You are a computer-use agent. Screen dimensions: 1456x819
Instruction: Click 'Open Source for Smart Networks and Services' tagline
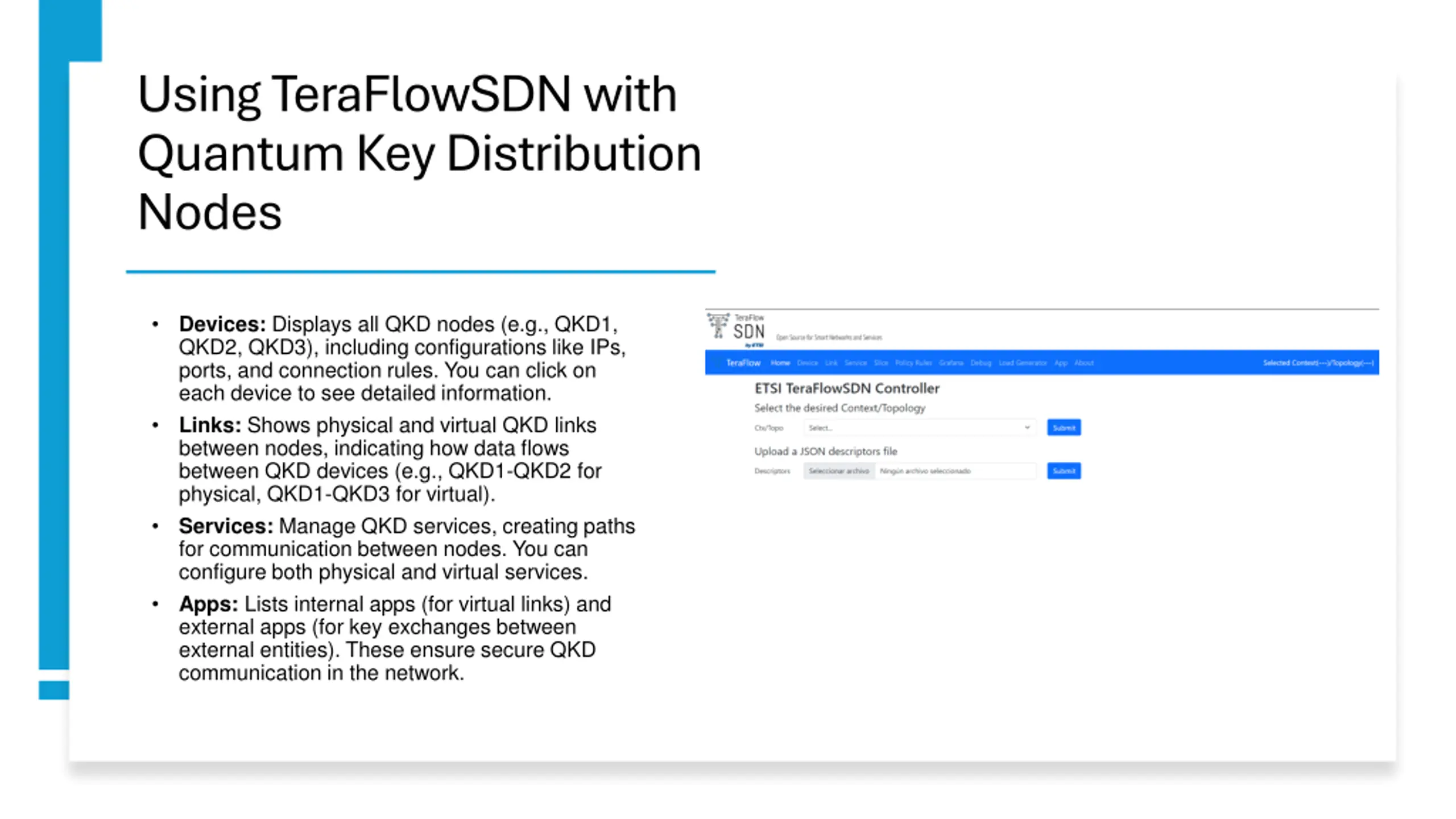point(829,337)
